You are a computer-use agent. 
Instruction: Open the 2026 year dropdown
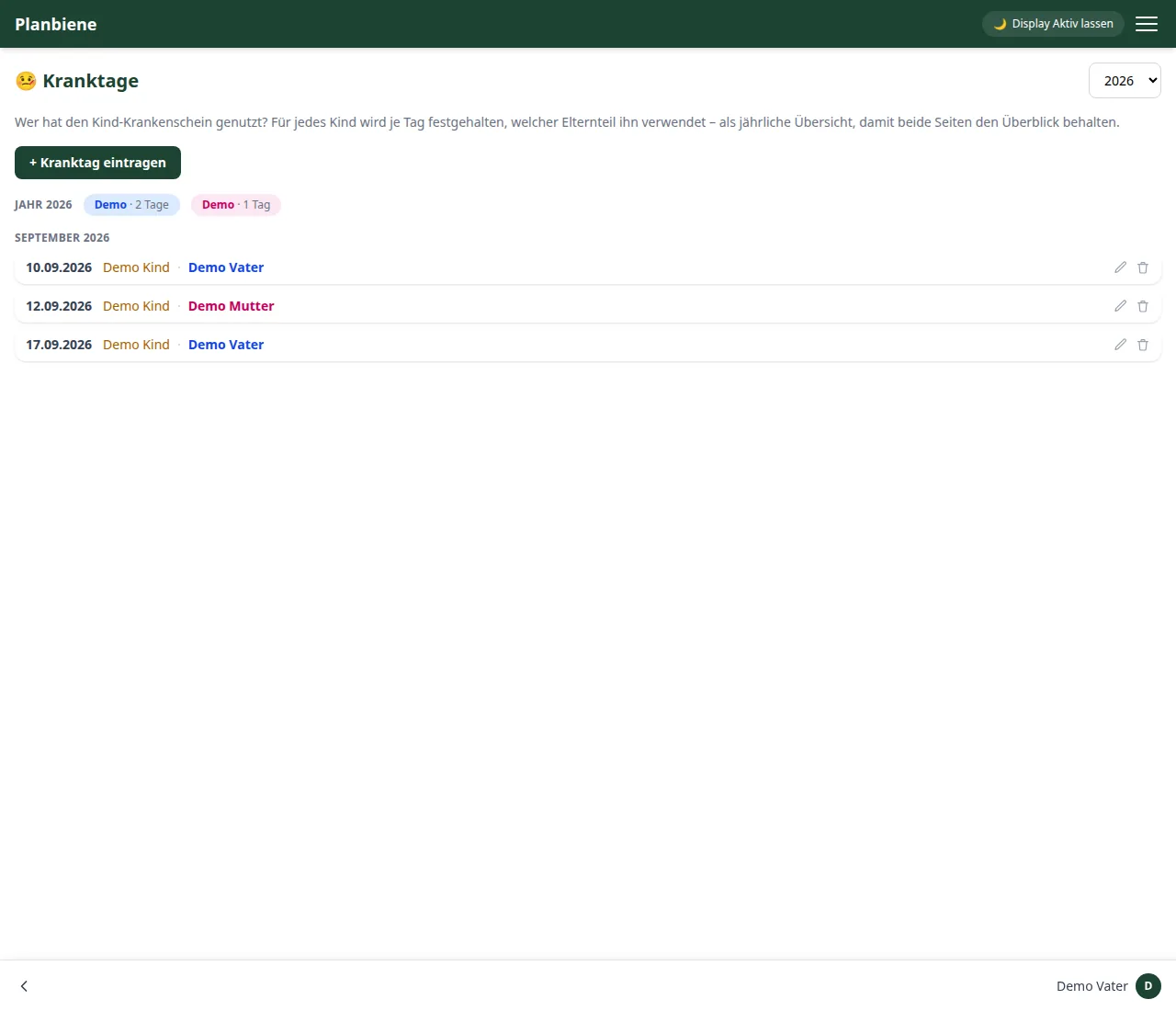1125,81
